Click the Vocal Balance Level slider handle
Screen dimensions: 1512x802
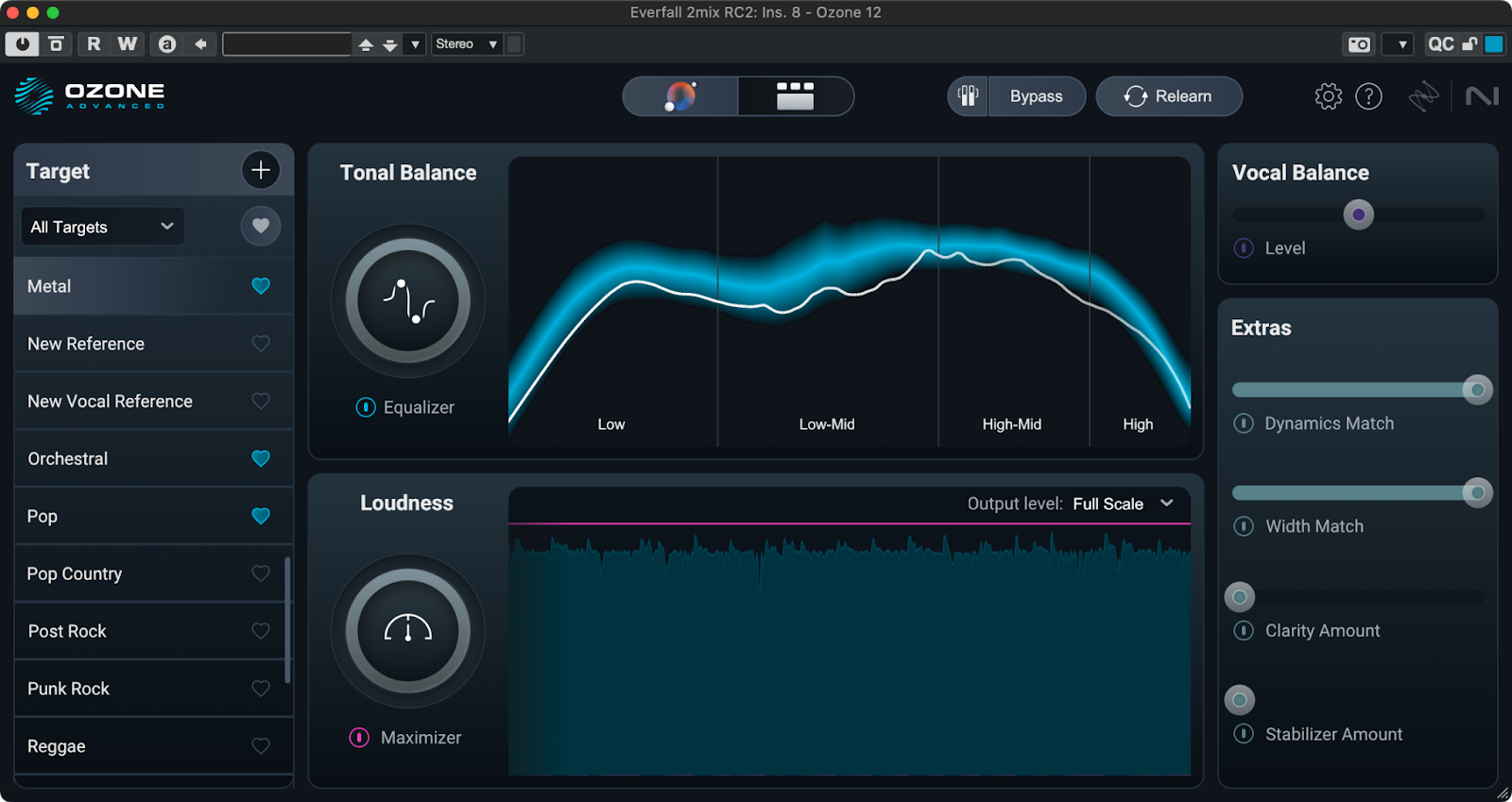pos(1358,214)
